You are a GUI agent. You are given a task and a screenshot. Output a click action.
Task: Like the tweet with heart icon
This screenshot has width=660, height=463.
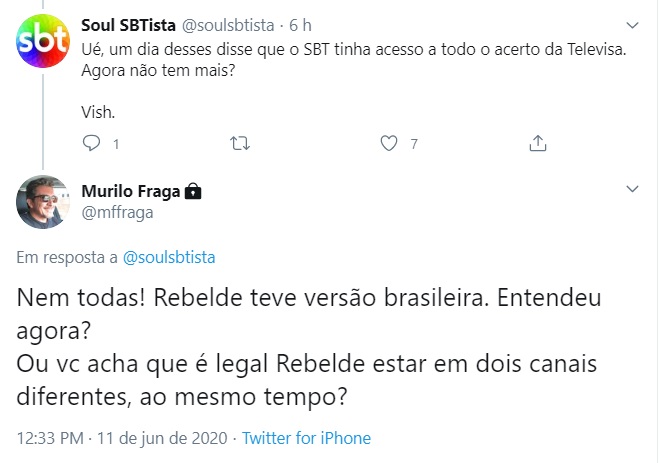click(x=389, y=143)
